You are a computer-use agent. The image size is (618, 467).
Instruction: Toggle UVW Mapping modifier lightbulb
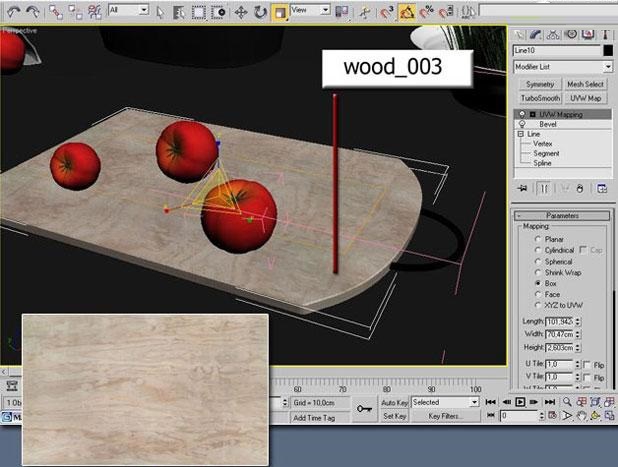522,114
